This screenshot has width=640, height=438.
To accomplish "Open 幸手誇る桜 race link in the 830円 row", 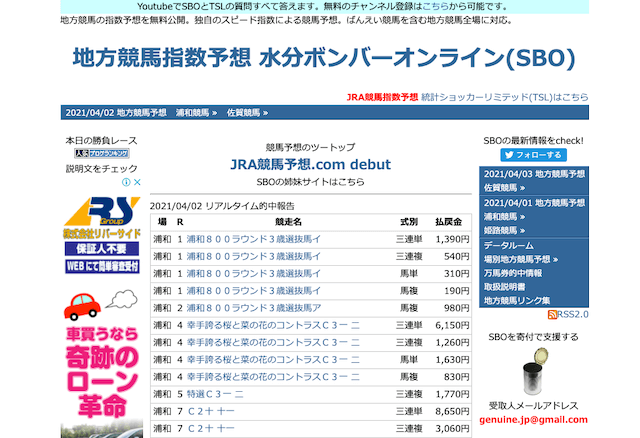I will click(x=273, y=377).
